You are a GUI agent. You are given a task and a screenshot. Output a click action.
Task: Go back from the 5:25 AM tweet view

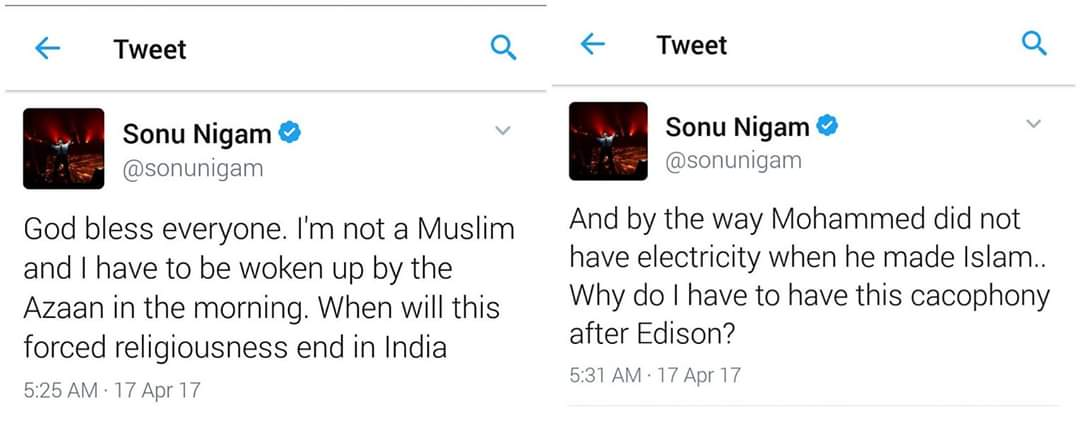point(48,49)
